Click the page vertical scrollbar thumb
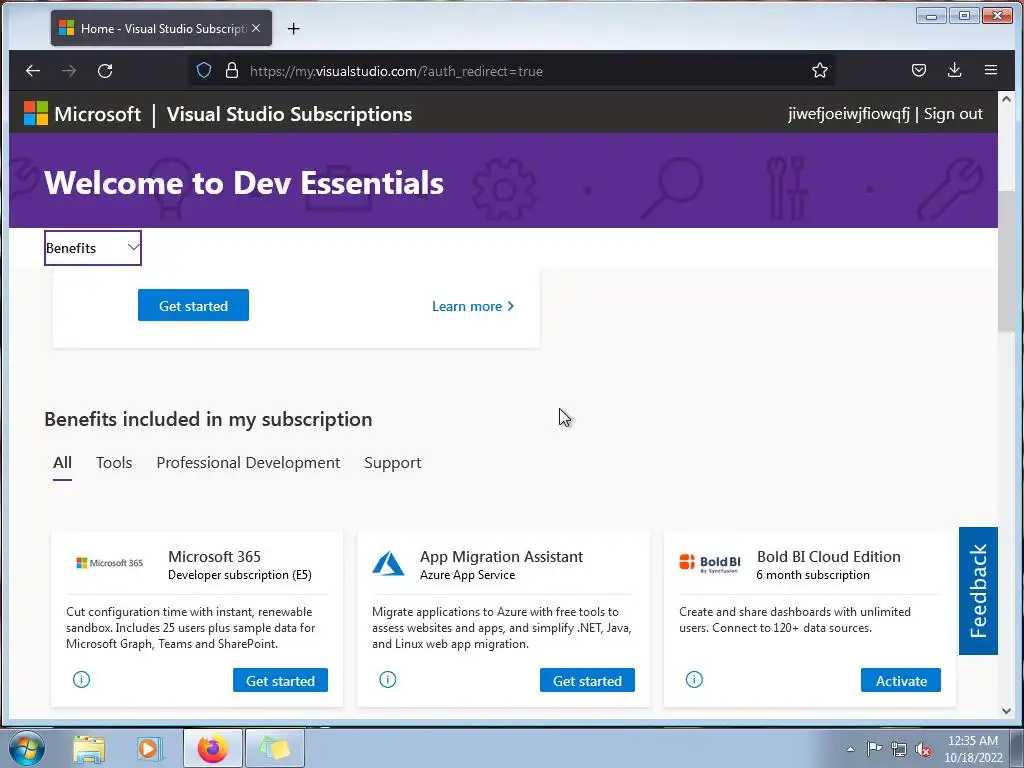This screenshot has width=1024, height=768. pos(1006,262)
